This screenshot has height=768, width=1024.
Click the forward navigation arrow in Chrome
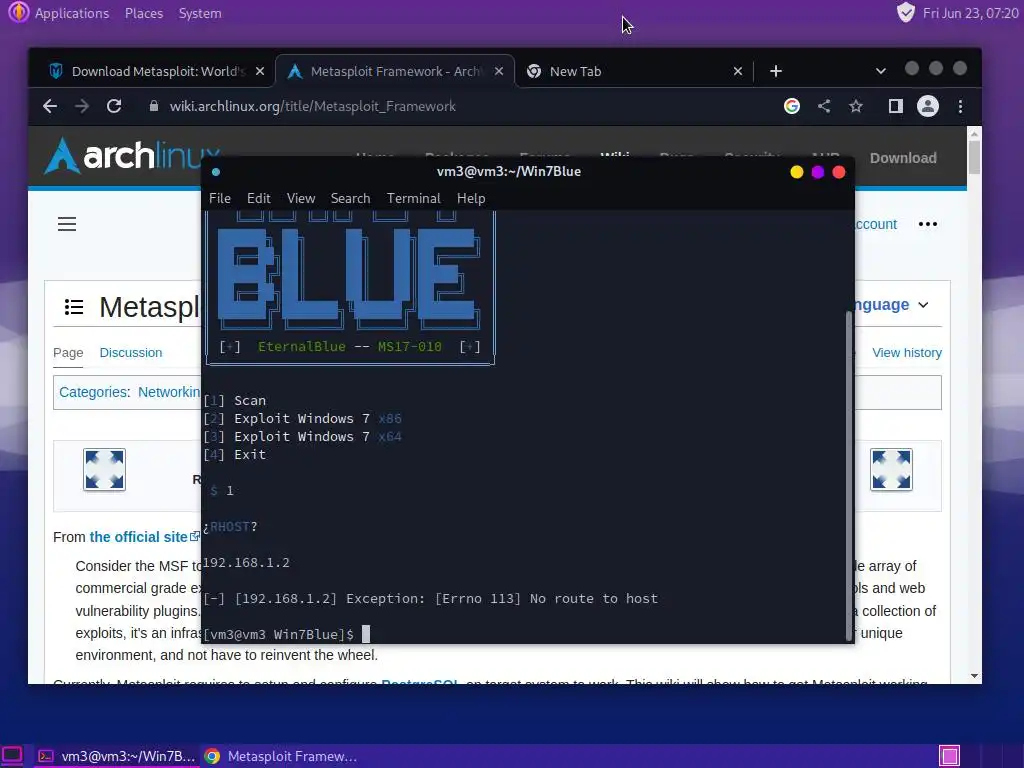coord(82,106)
